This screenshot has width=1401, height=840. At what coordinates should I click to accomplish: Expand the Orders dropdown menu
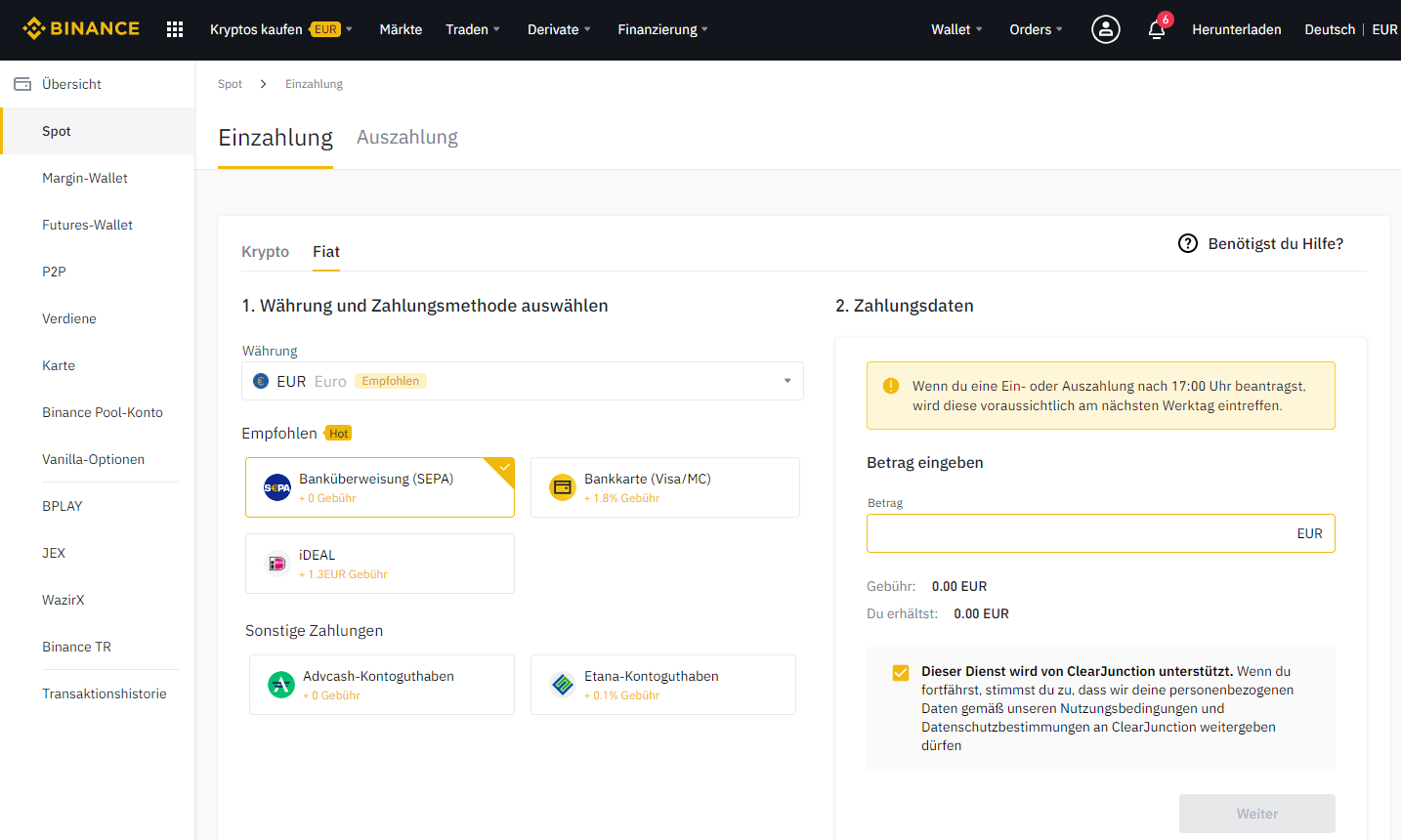point(1036,29)
